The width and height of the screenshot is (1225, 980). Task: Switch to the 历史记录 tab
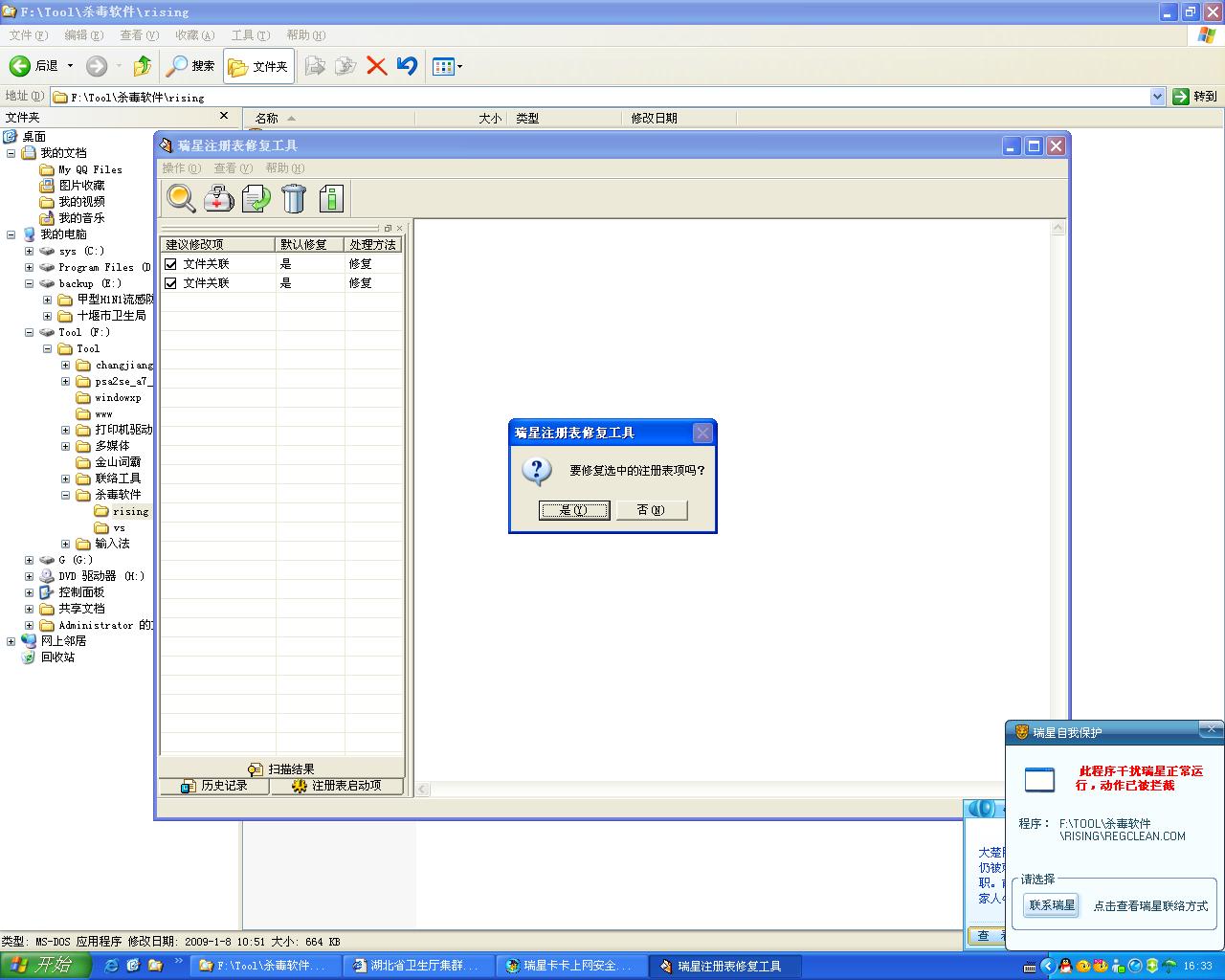coord(215,786)
